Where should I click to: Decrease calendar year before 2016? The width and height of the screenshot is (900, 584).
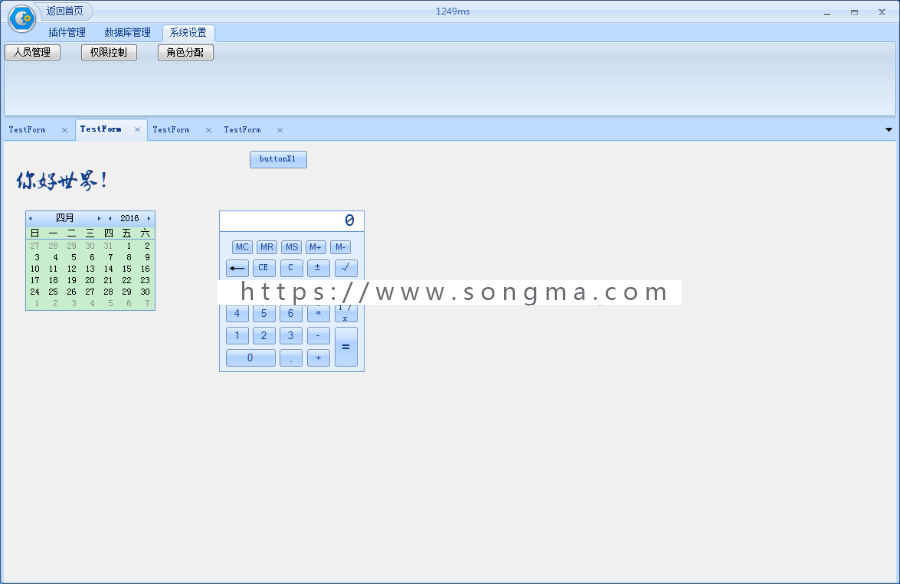[x=110, y=218]
